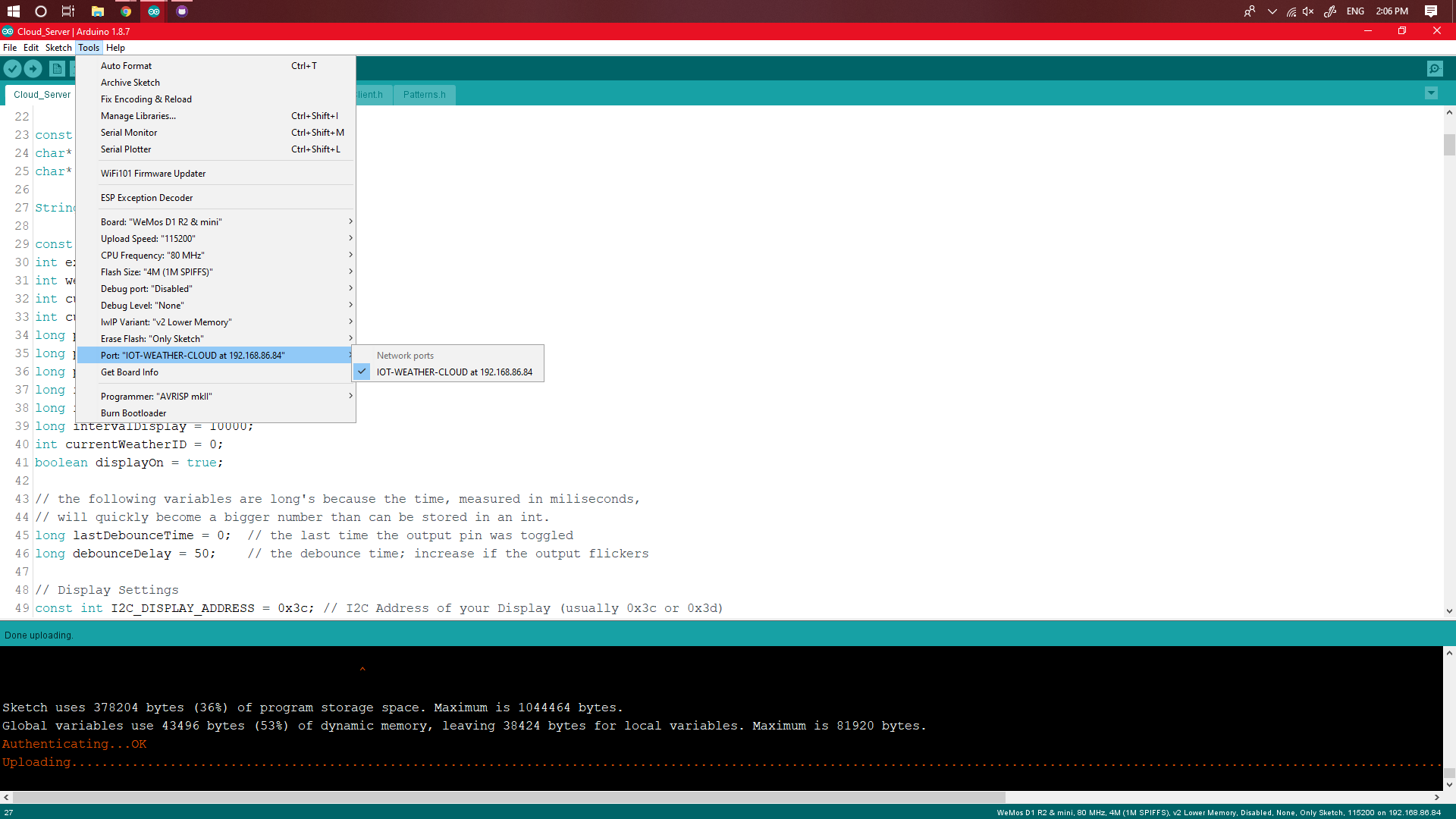The height and width of the screenshot is (819, 1456).
Task: Select the Arduino IDE taskbar icon
Action: pos(153,11)
